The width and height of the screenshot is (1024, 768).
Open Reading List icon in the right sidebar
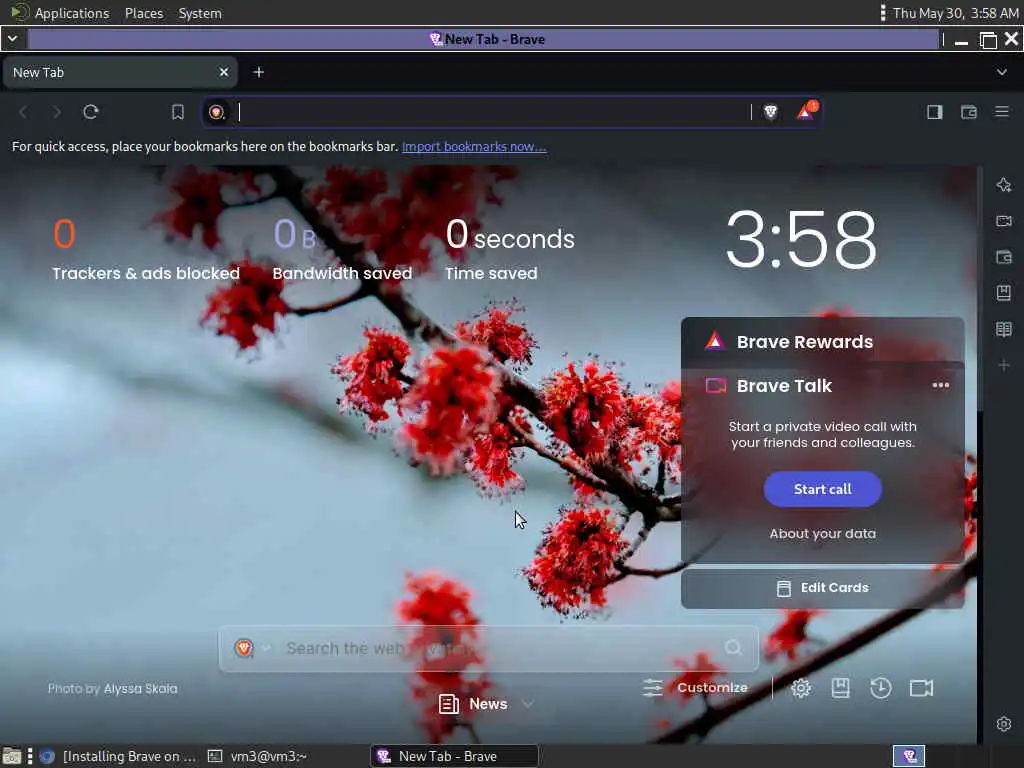click(x=1004, y=328)
